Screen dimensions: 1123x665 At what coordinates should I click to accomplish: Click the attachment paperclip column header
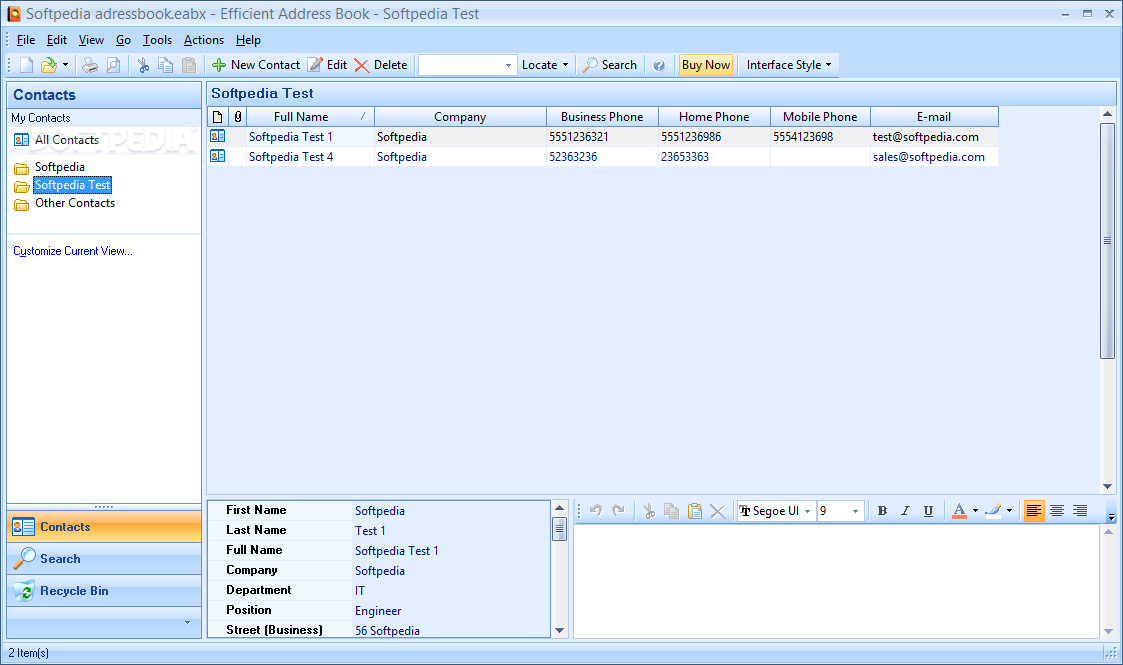click(x=238, y=117)
